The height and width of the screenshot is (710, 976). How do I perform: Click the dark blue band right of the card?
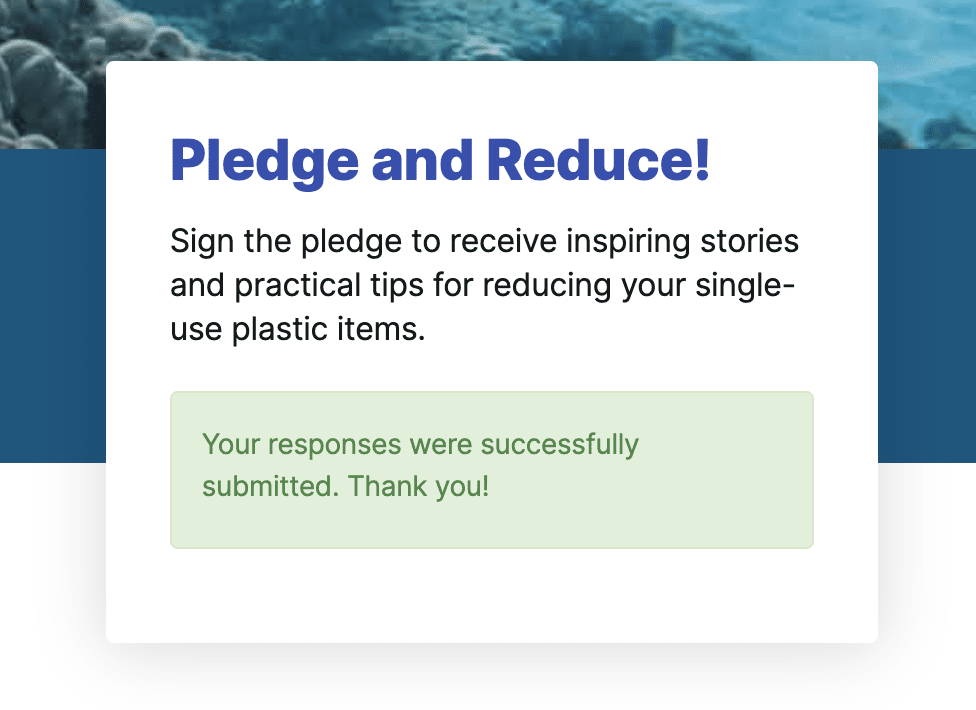(927, 305)
